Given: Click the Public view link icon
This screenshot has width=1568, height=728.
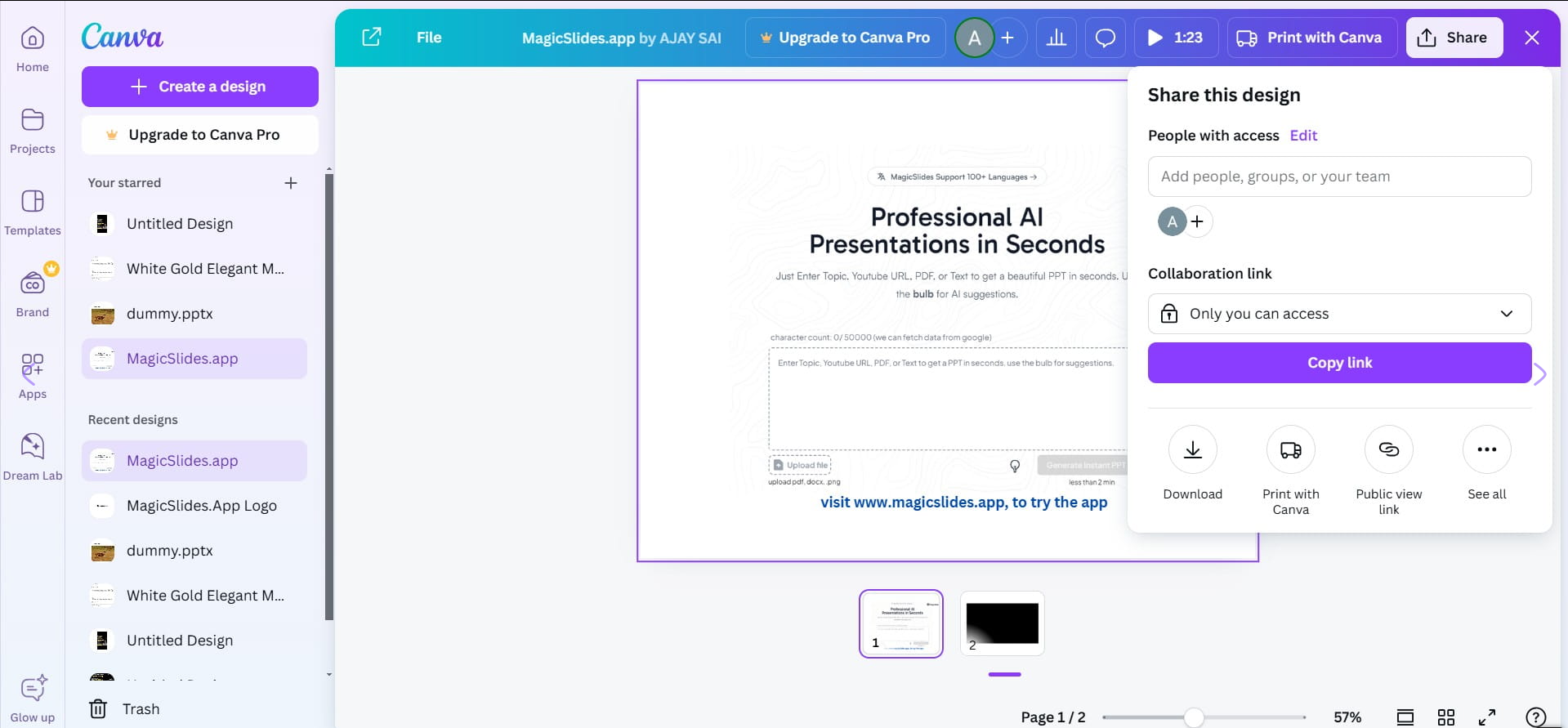Looking at the screenshot, I should click(1389, 449).
